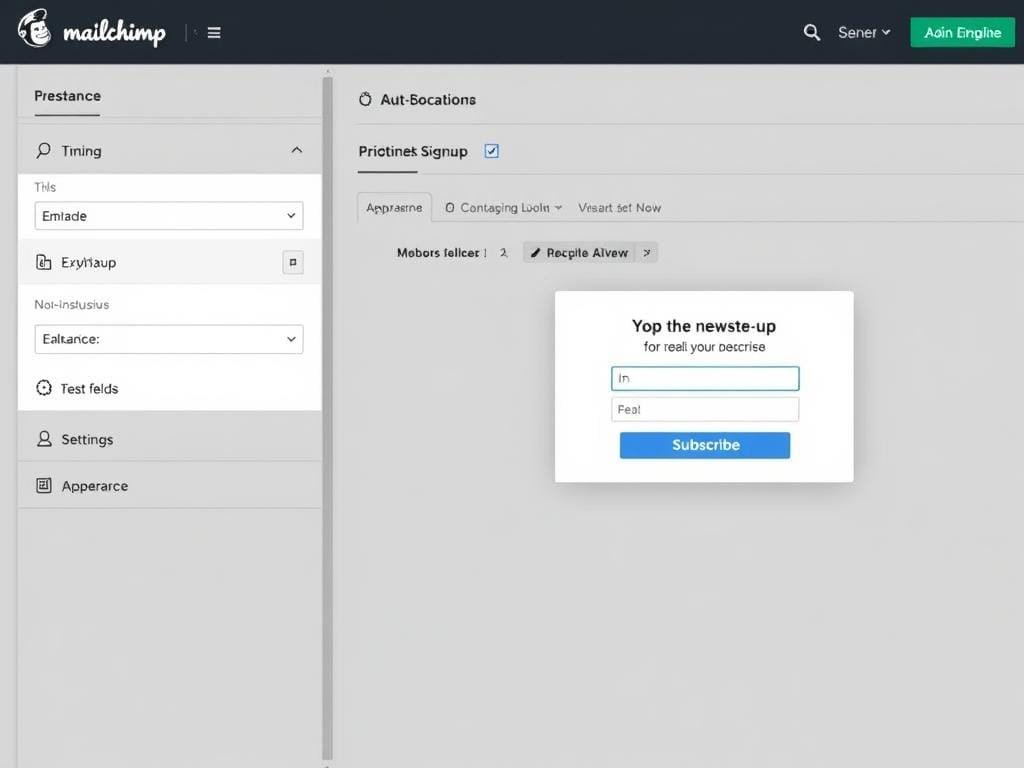Click the pencil icon on Recpile Alvew button
The height and width of the screenshot is (768, 1024).
(537, 252)
